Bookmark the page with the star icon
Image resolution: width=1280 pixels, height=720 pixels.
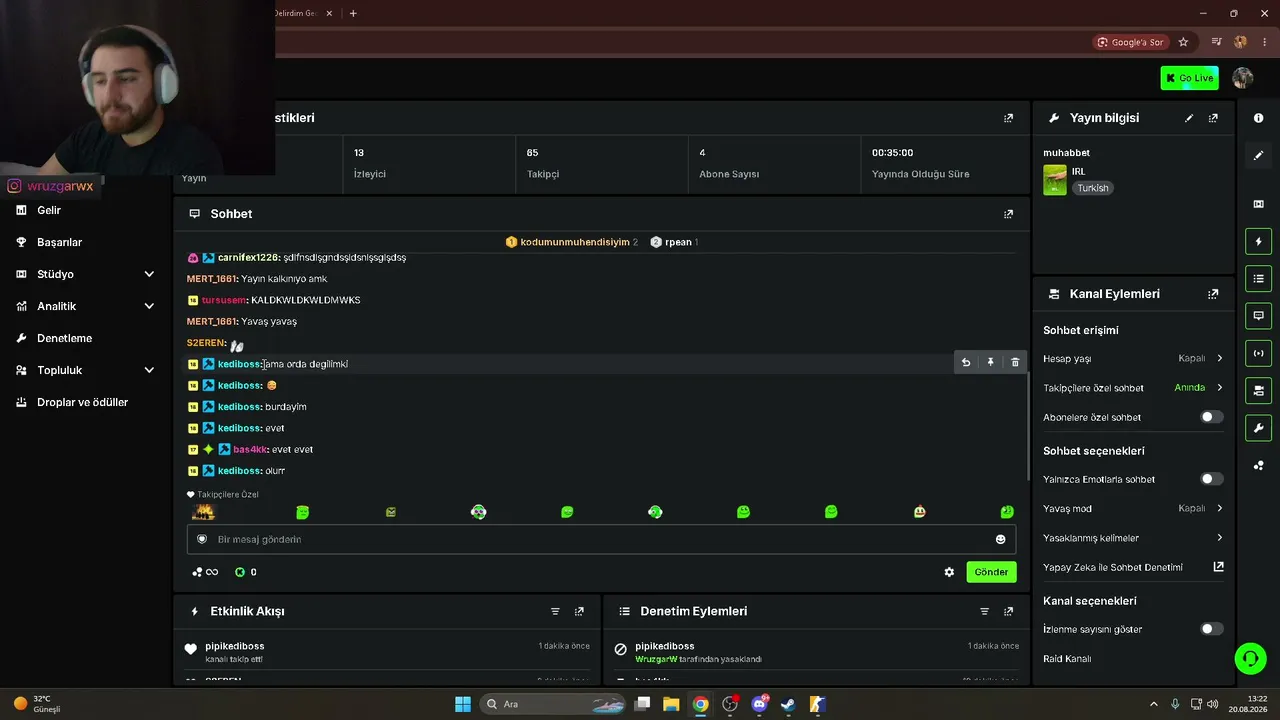coord(1183,42)
